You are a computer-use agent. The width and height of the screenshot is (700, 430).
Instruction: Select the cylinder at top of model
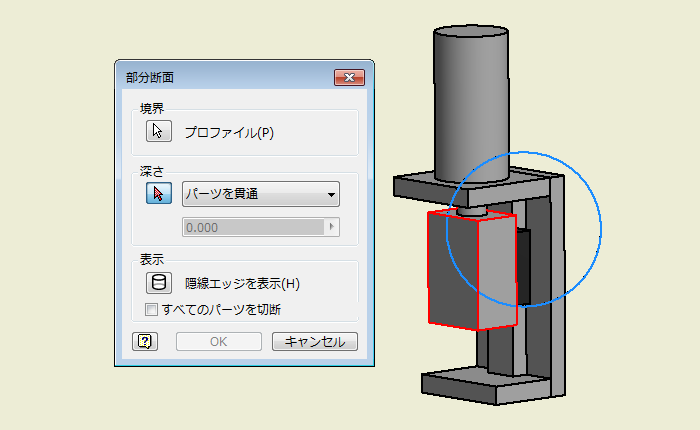click(471, 103)
